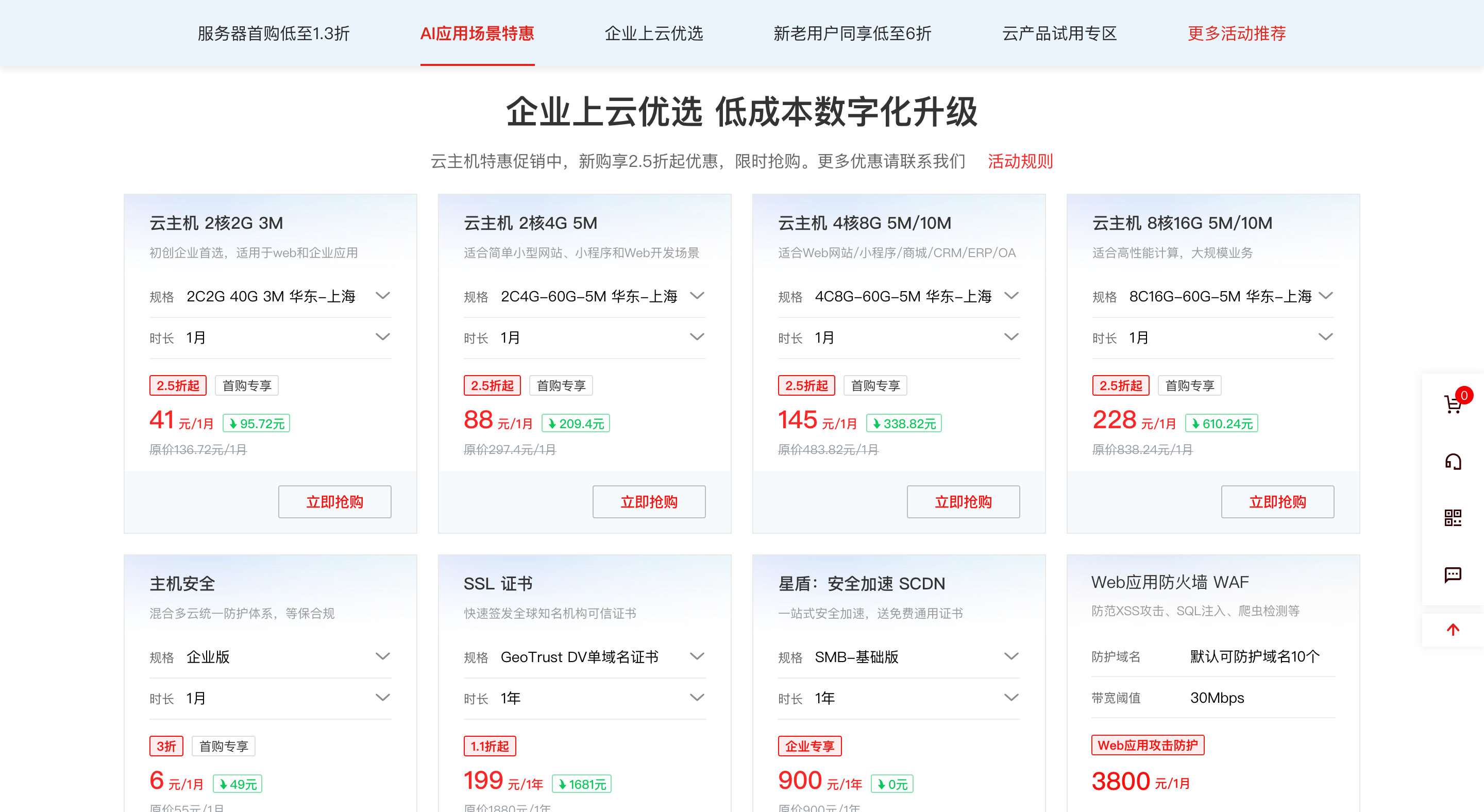Image resolution: width=1484 pixels, height=812 pixels.
Task: Expand duration dropdown for 星盾 SCDN
Action: (x=1011, y=698)
